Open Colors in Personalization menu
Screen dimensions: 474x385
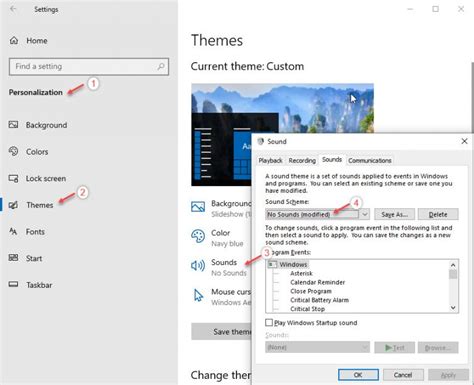tap(37, 152)
